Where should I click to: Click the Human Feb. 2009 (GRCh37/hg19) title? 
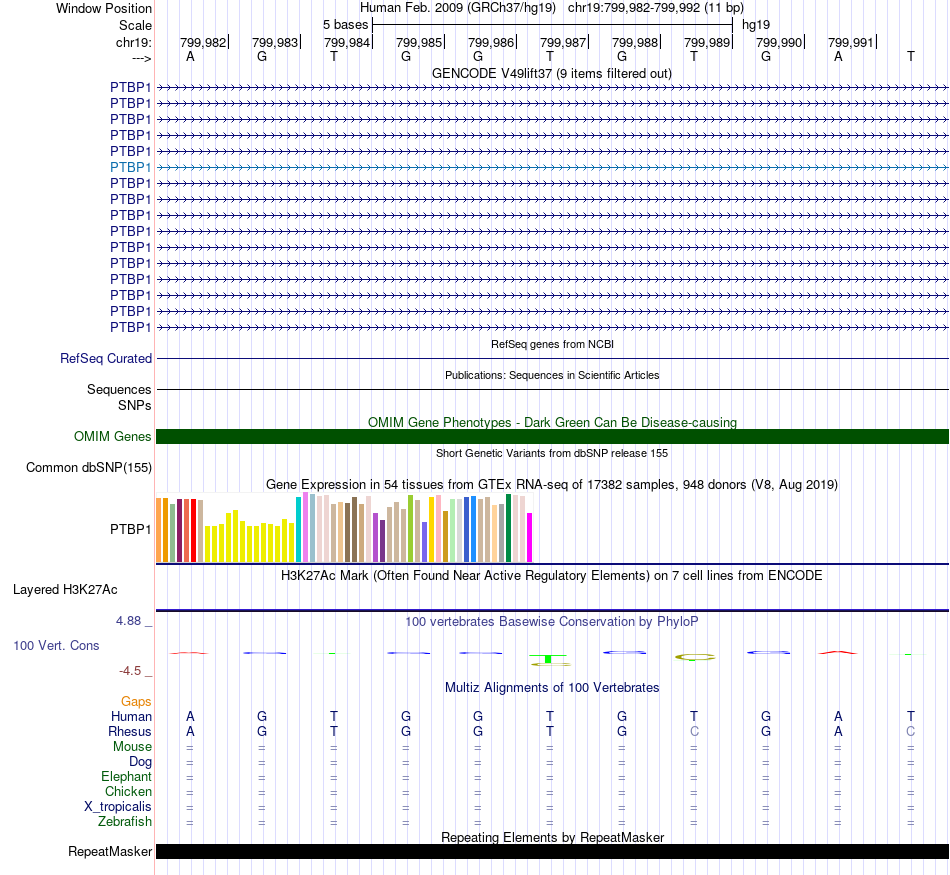[458, 8]
